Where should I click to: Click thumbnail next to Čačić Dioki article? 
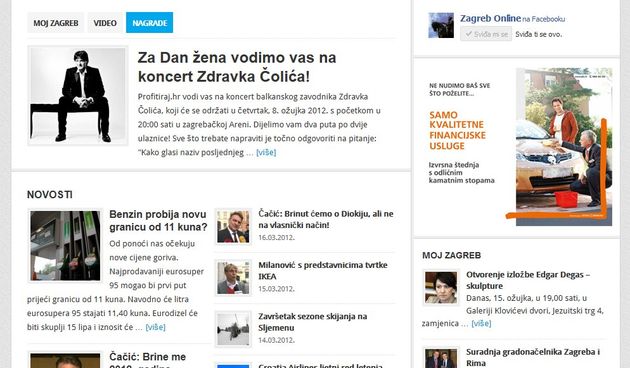pos(233,227)
